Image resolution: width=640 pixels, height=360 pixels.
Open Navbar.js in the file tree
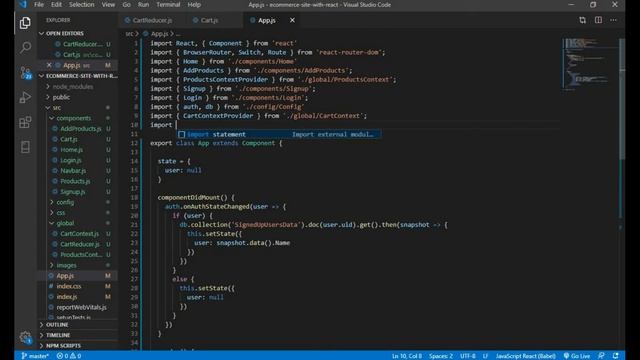(73, 171)
